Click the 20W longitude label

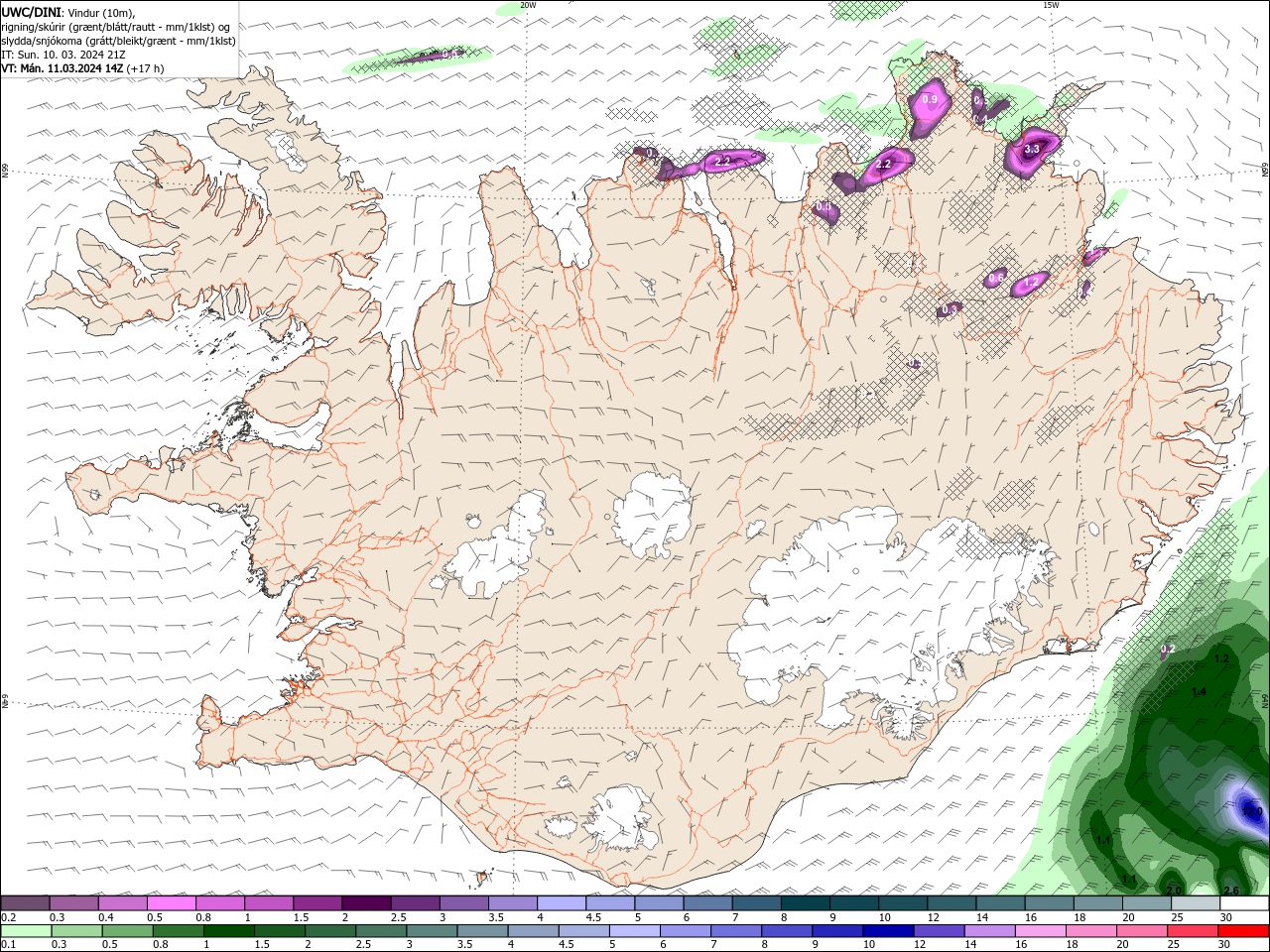point(528,5)
